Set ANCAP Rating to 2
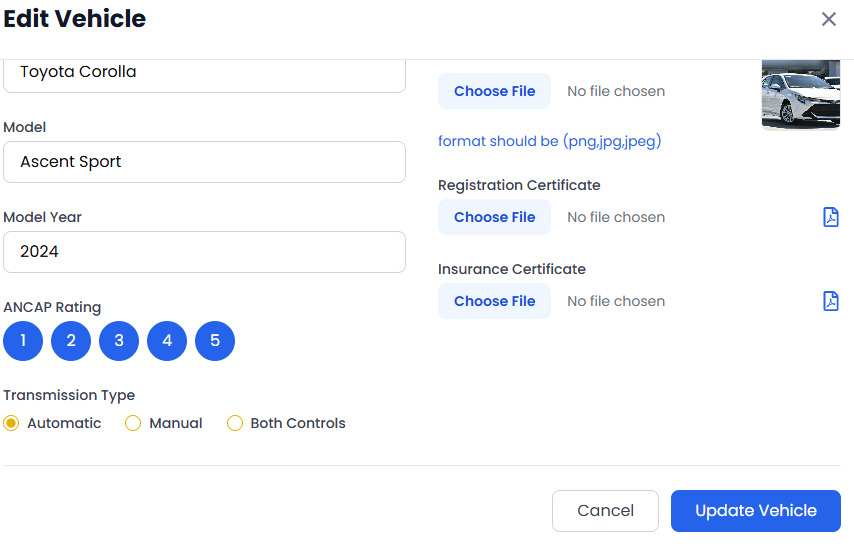Viewport: 854px width, 551px height. (x=71, y=341)
